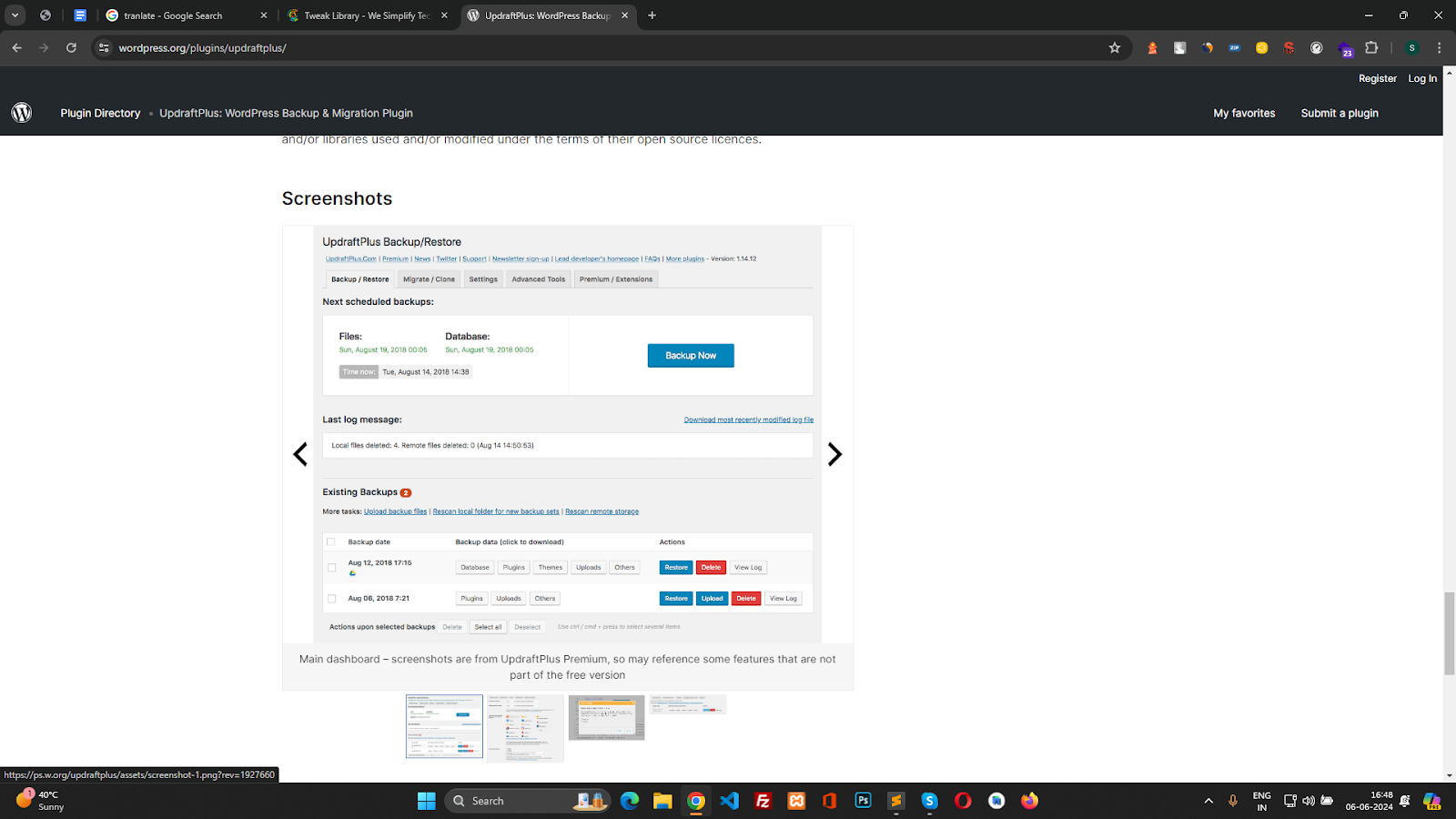View site information icon in address bar
1456x819 pixels.
pyautogui.click(x=104, y=47)
